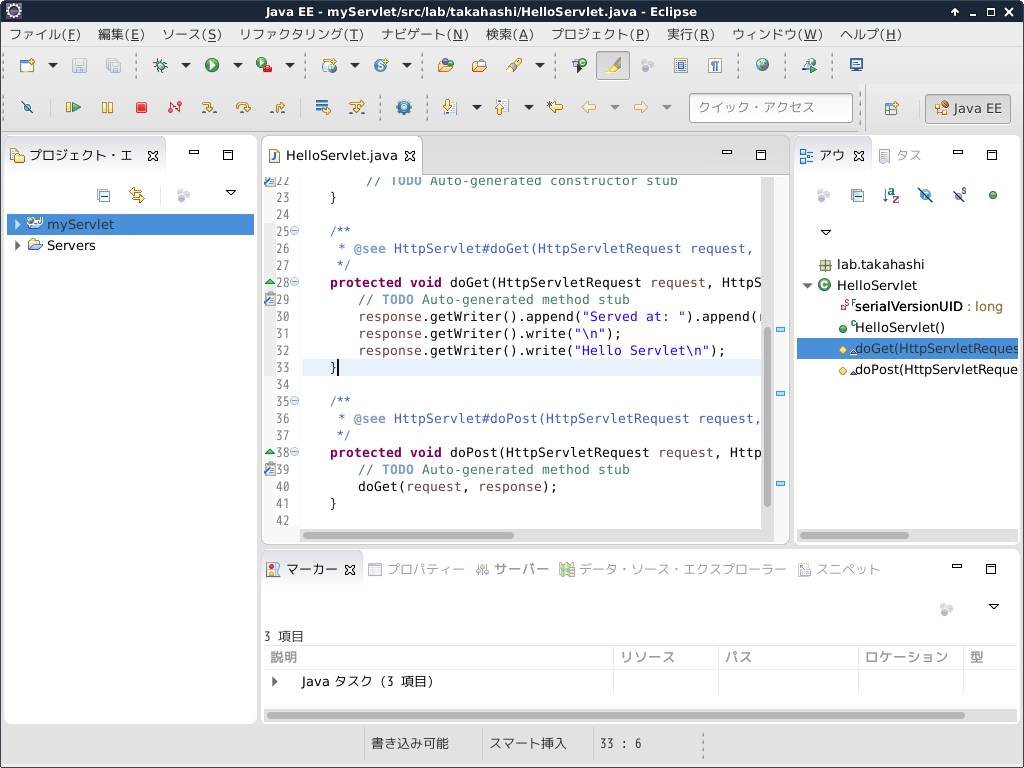Collapse the javadoc fold marker line 35

click(x=295, y=401)
